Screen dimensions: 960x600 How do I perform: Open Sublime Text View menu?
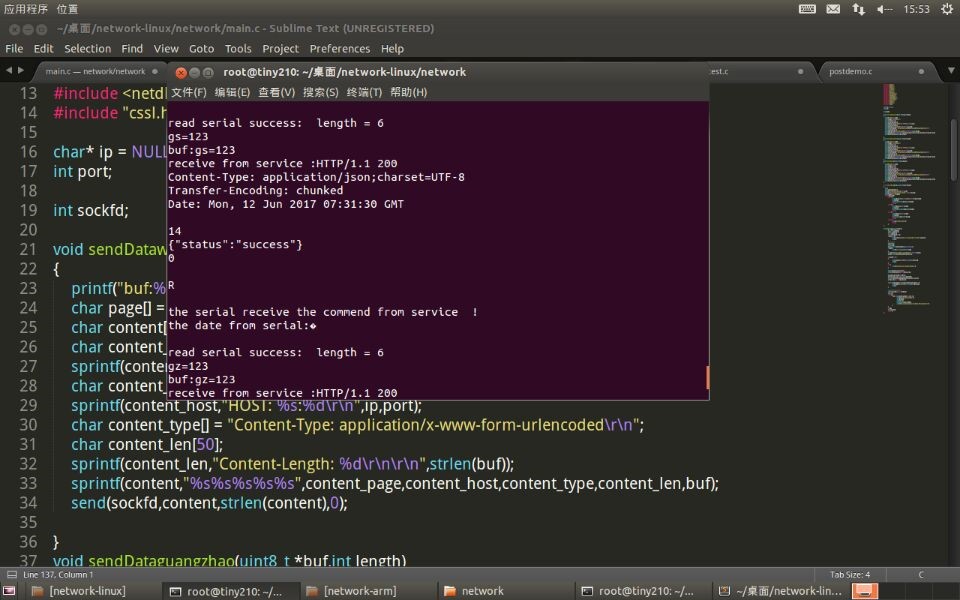[x=166, y=48]
